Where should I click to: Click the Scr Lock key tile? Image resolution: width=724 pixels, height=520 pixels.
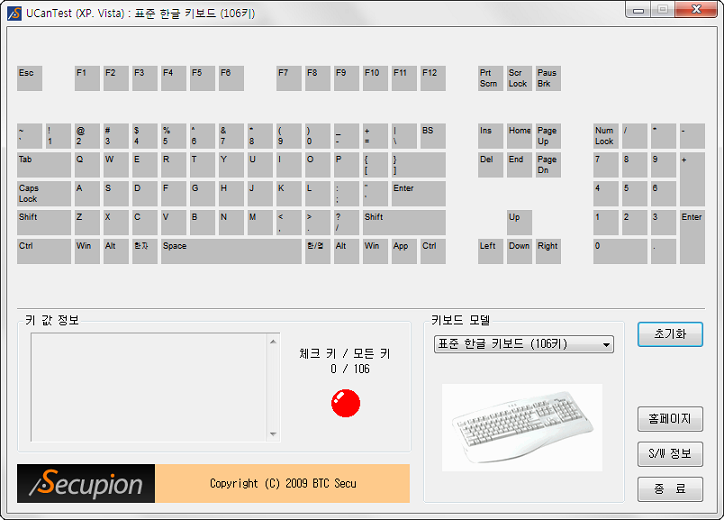(519, 78)
